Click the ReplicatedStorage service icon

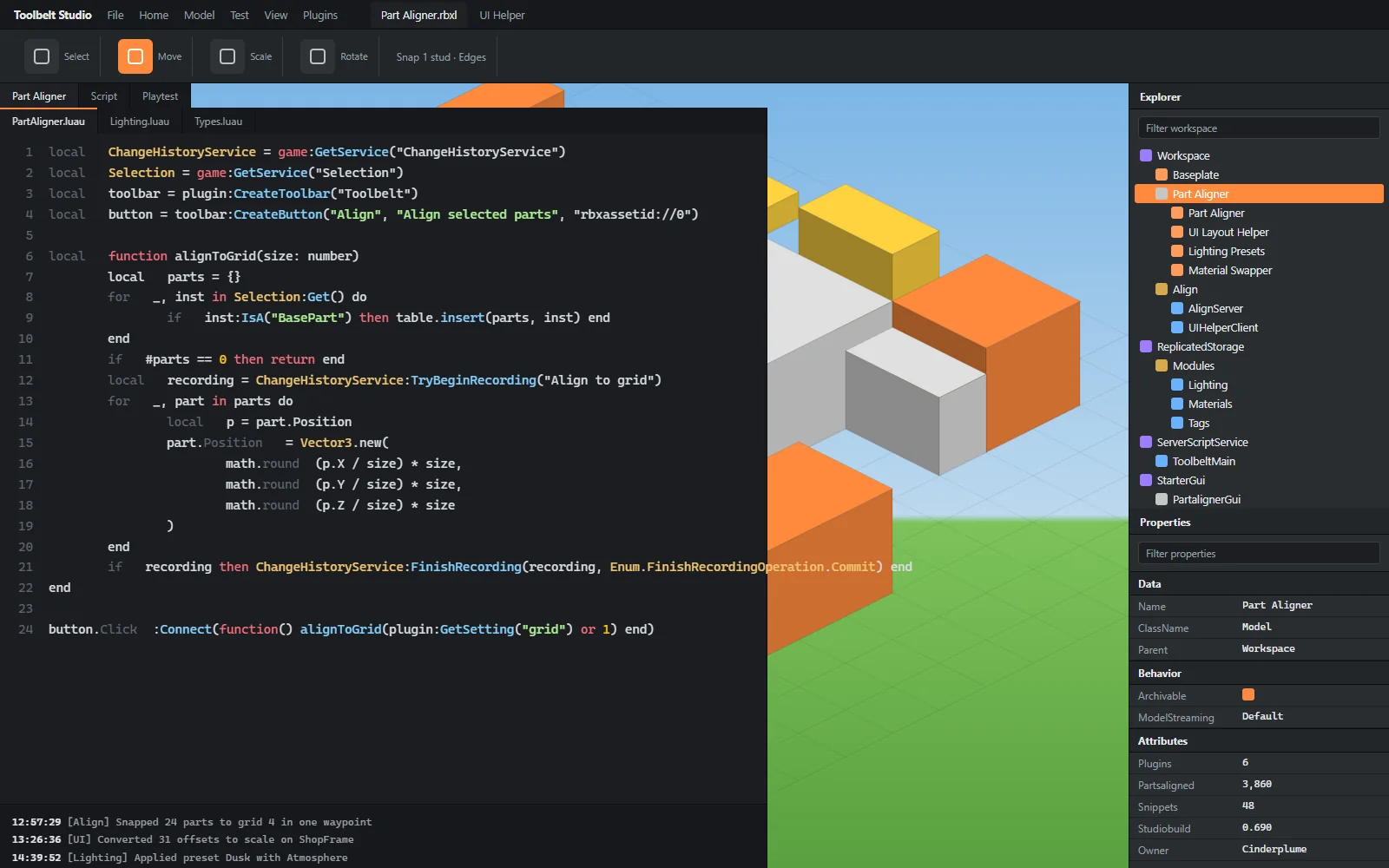click(x=1146, y=346)
